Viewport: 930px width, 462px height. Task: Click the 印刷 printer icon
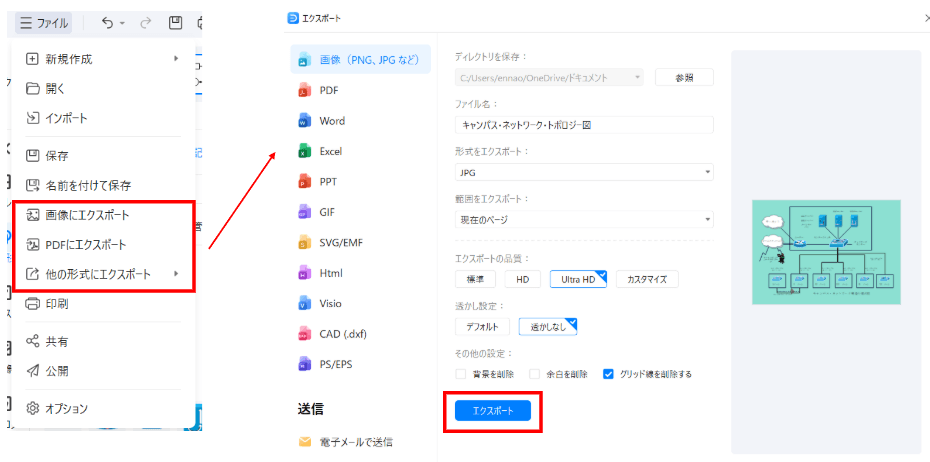point(33,304)
